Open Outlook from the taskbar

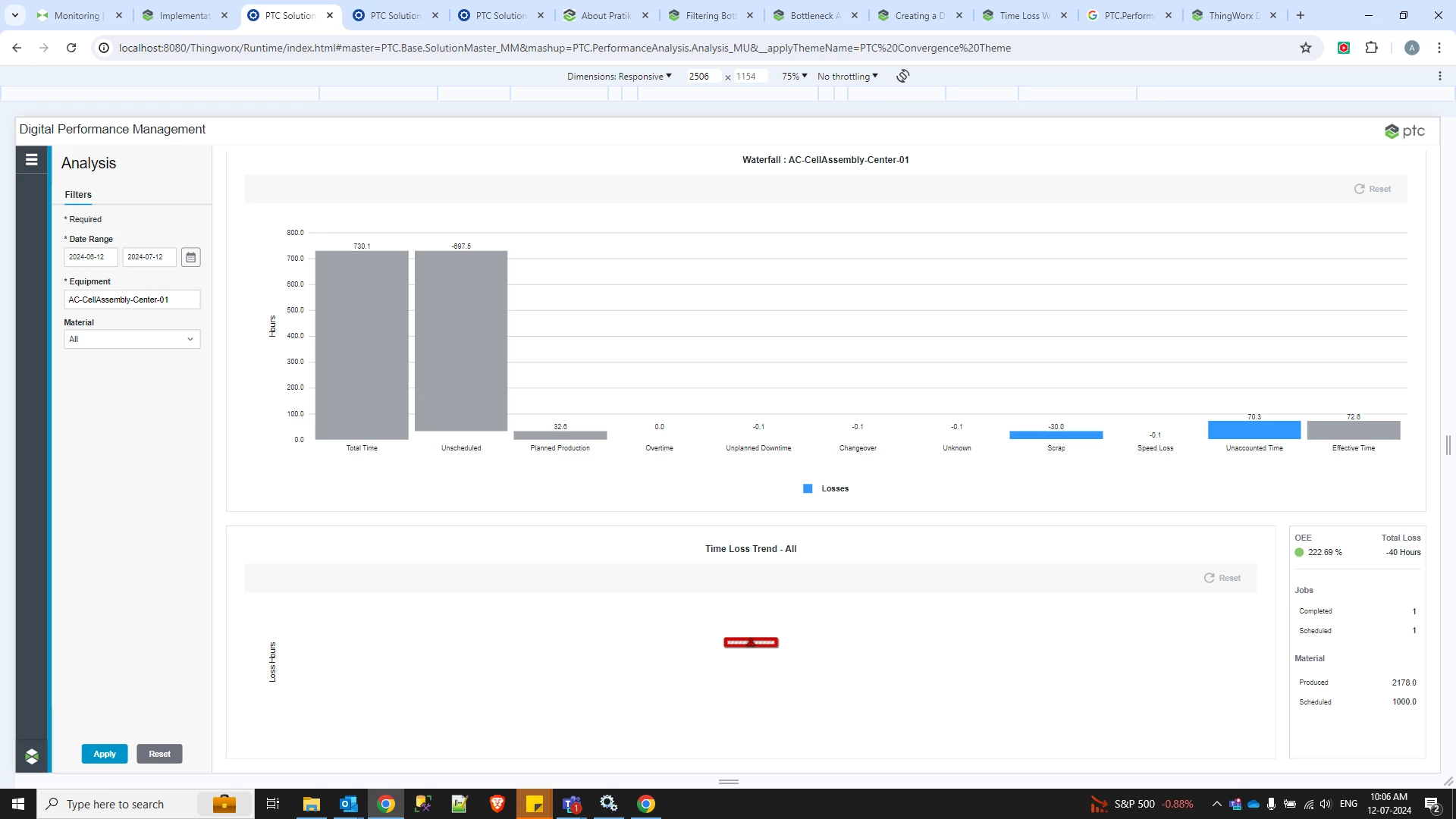point(348,804)
